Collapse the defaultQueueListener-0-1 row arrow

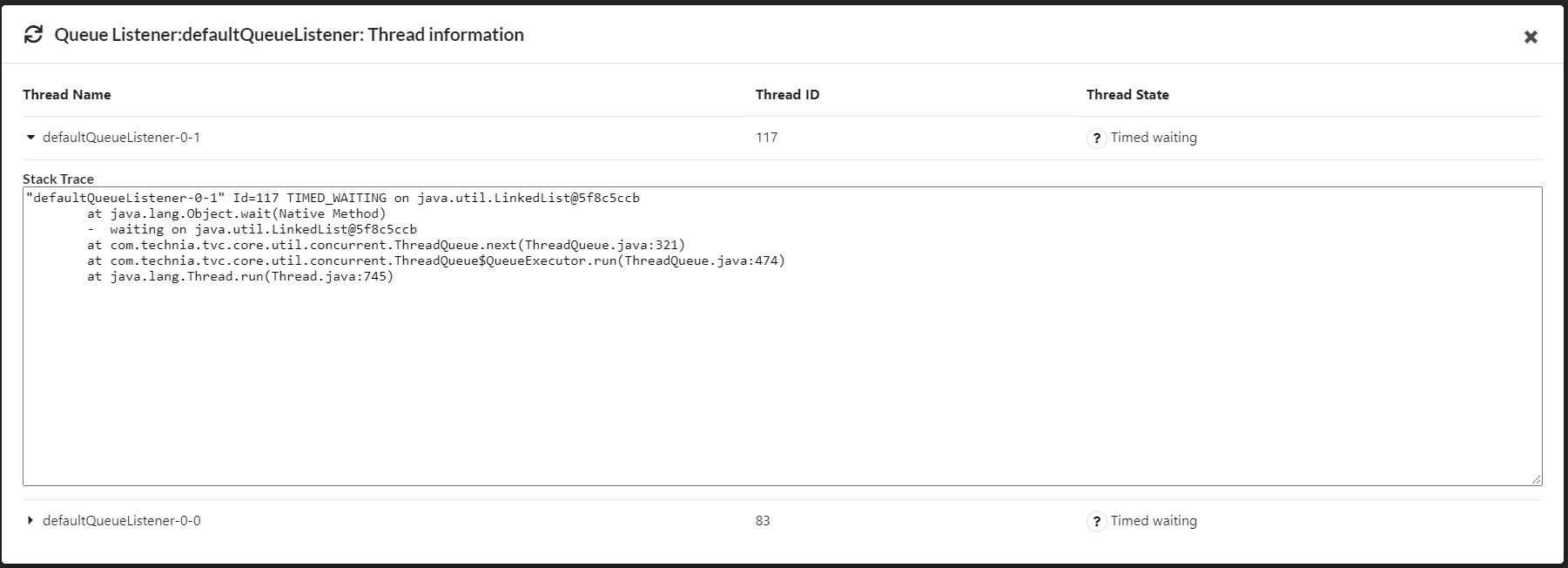click(31, 138)
